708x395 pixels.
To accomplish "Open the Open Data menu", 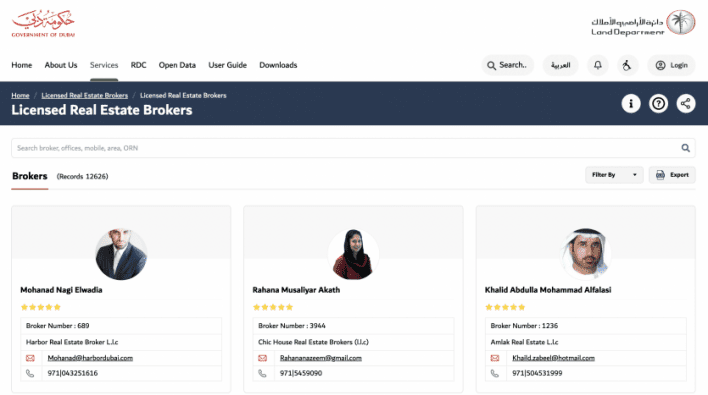I will pyautogui.click(x=177, y=65).
